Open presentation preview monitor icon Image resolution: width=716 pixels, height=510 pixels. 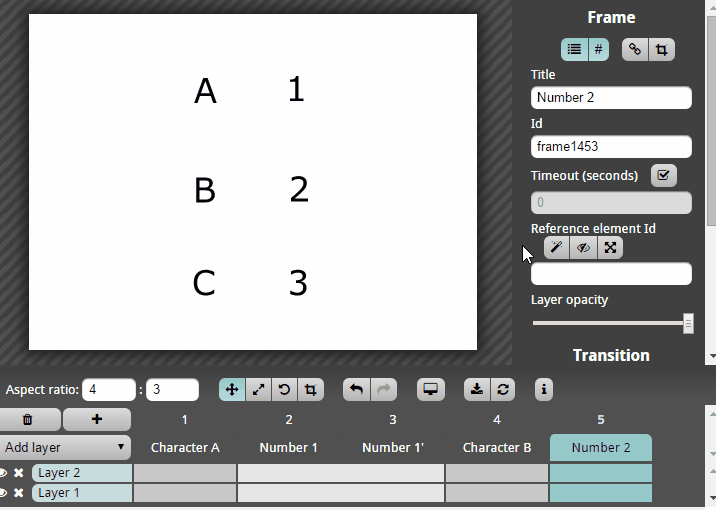pyautogui.click(x=431, y=389)
